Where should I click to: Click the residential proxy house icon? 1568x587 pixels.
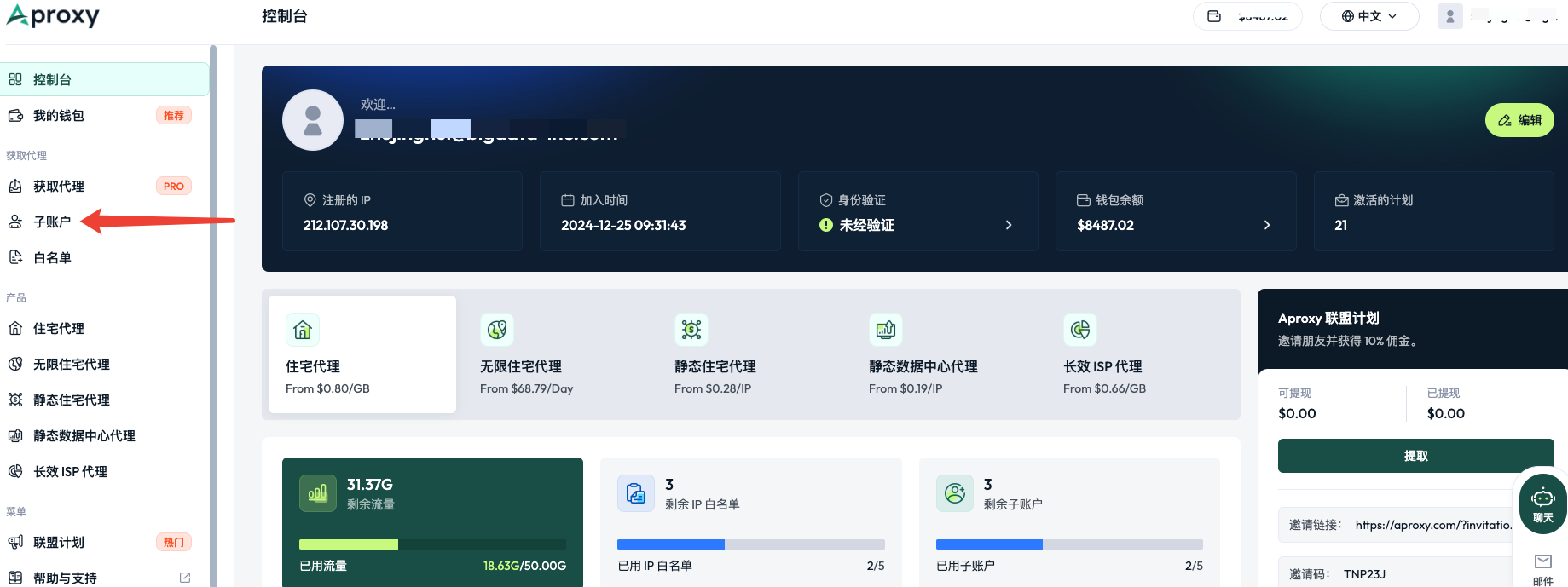point(303,330)
